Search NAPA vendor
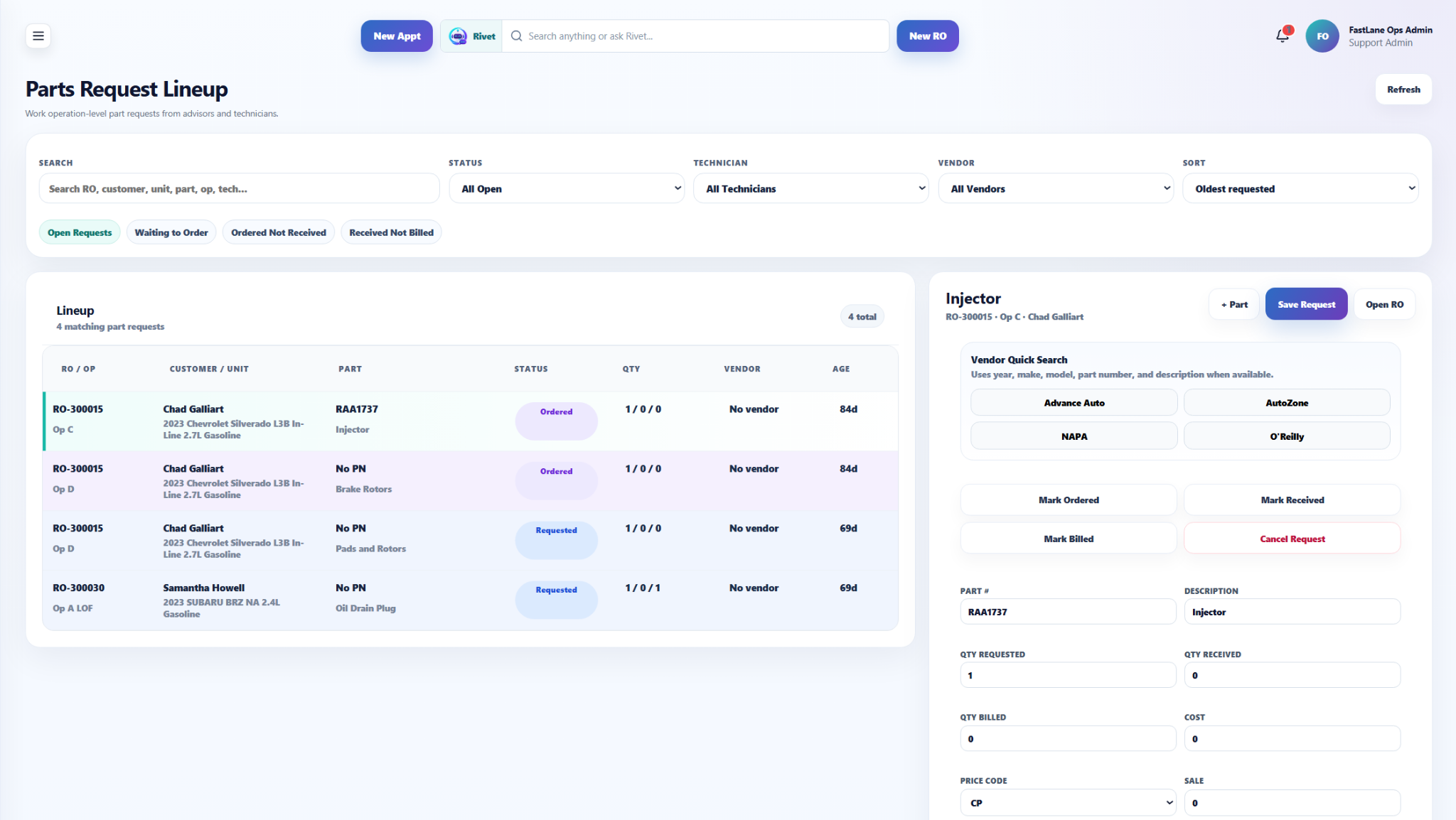 click(x=1074, y=436)
